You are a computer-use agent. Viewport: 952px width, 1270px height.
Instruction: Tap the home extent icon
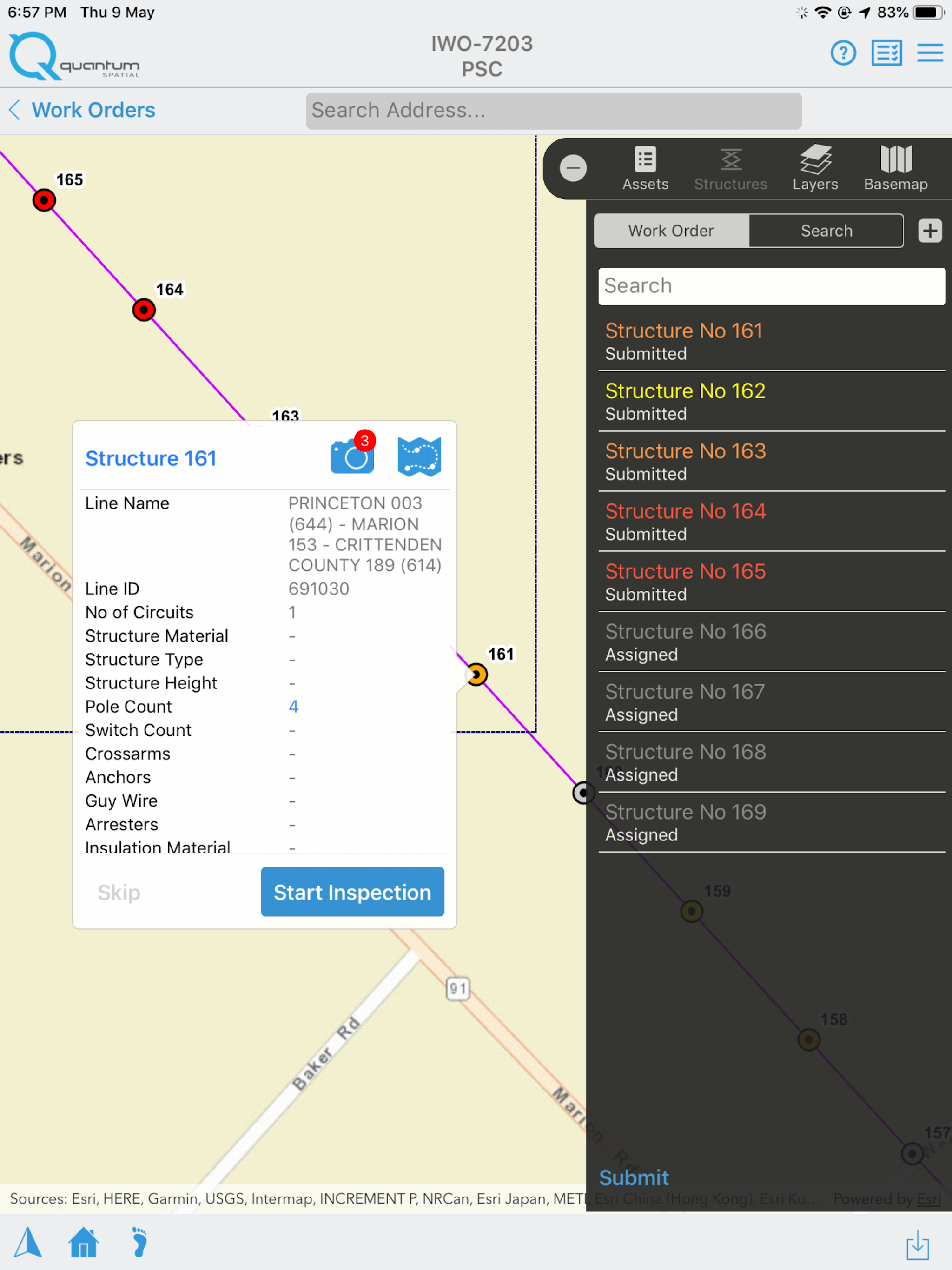click(x=84, y=1243)
